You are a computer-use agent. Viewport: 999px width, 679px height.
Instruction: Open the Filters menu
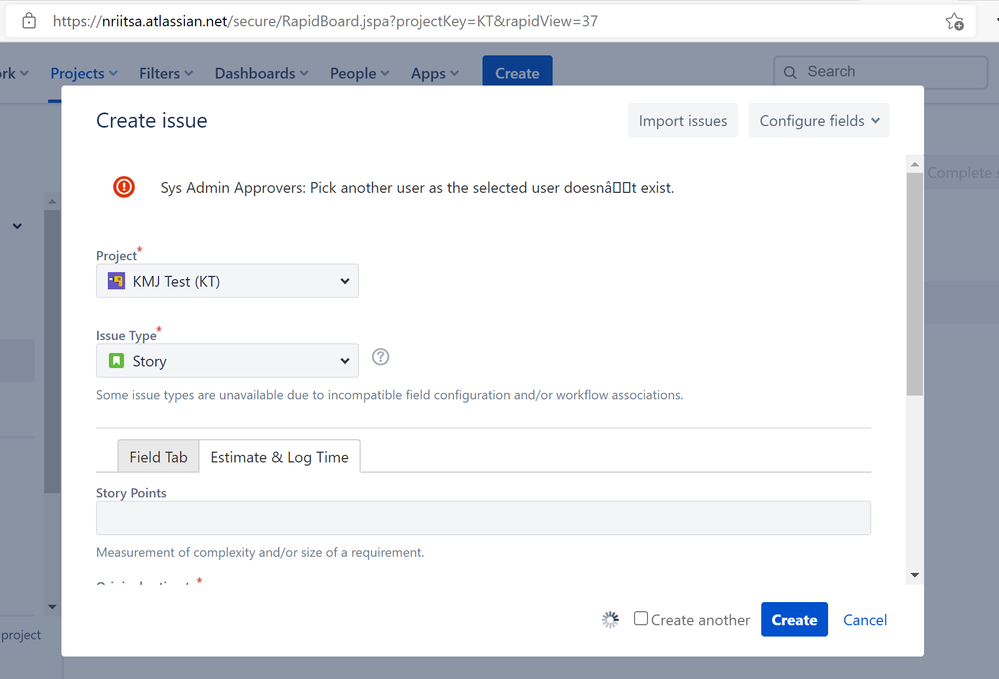click(x=166, y=73)
